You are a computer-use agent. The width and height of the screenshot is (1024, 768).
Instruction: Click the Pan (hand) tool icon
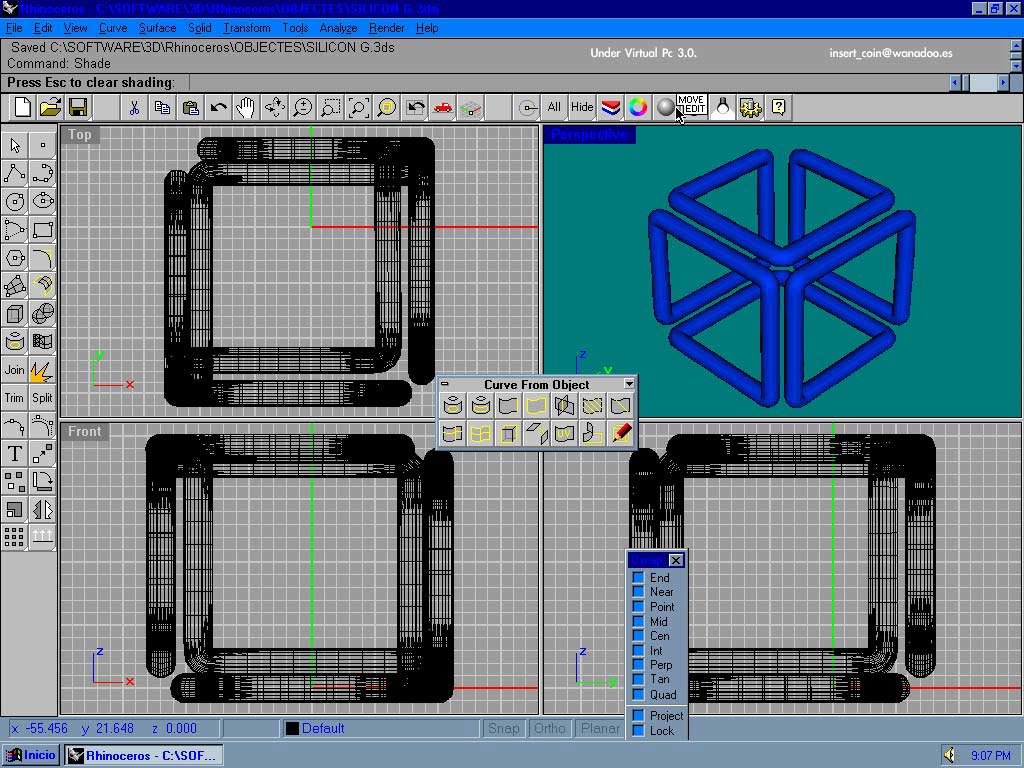tap(246, 107)
